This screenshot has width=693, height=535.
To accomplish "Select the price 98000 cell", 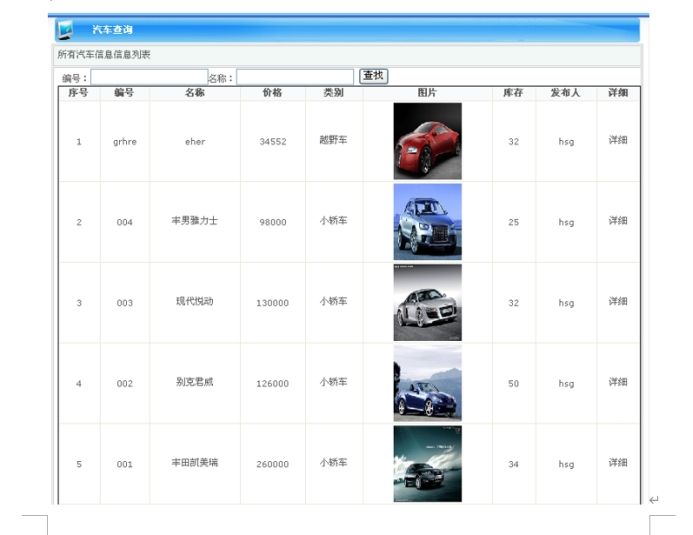I will click(x=273, y=222).
